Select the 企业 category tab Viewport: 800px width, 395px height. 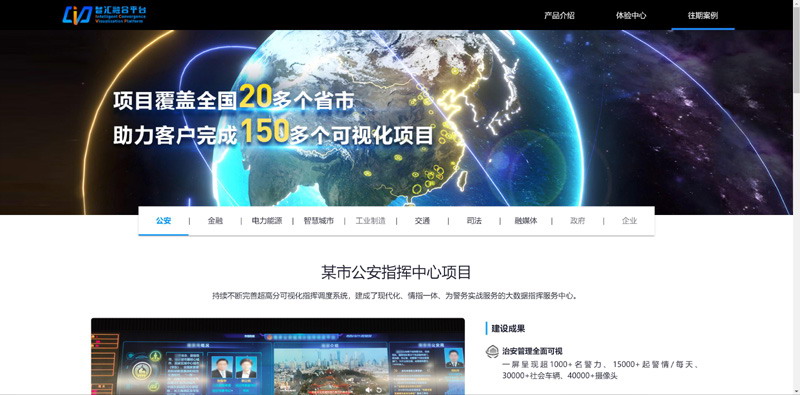click(x=630, y=221)
